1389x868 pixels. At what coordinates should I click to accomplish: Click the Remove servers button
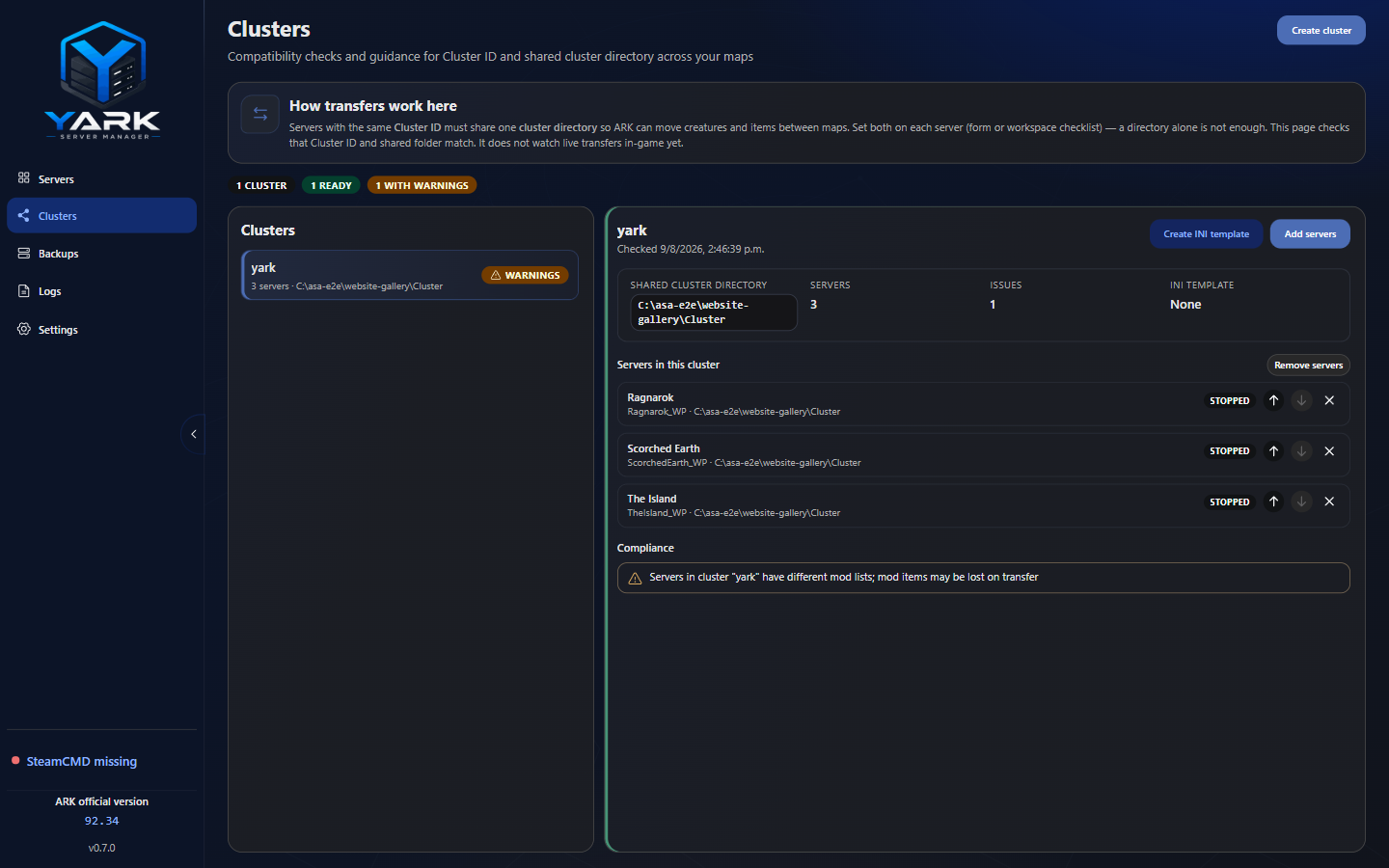pyautogui.click(x=1308, y=365)
